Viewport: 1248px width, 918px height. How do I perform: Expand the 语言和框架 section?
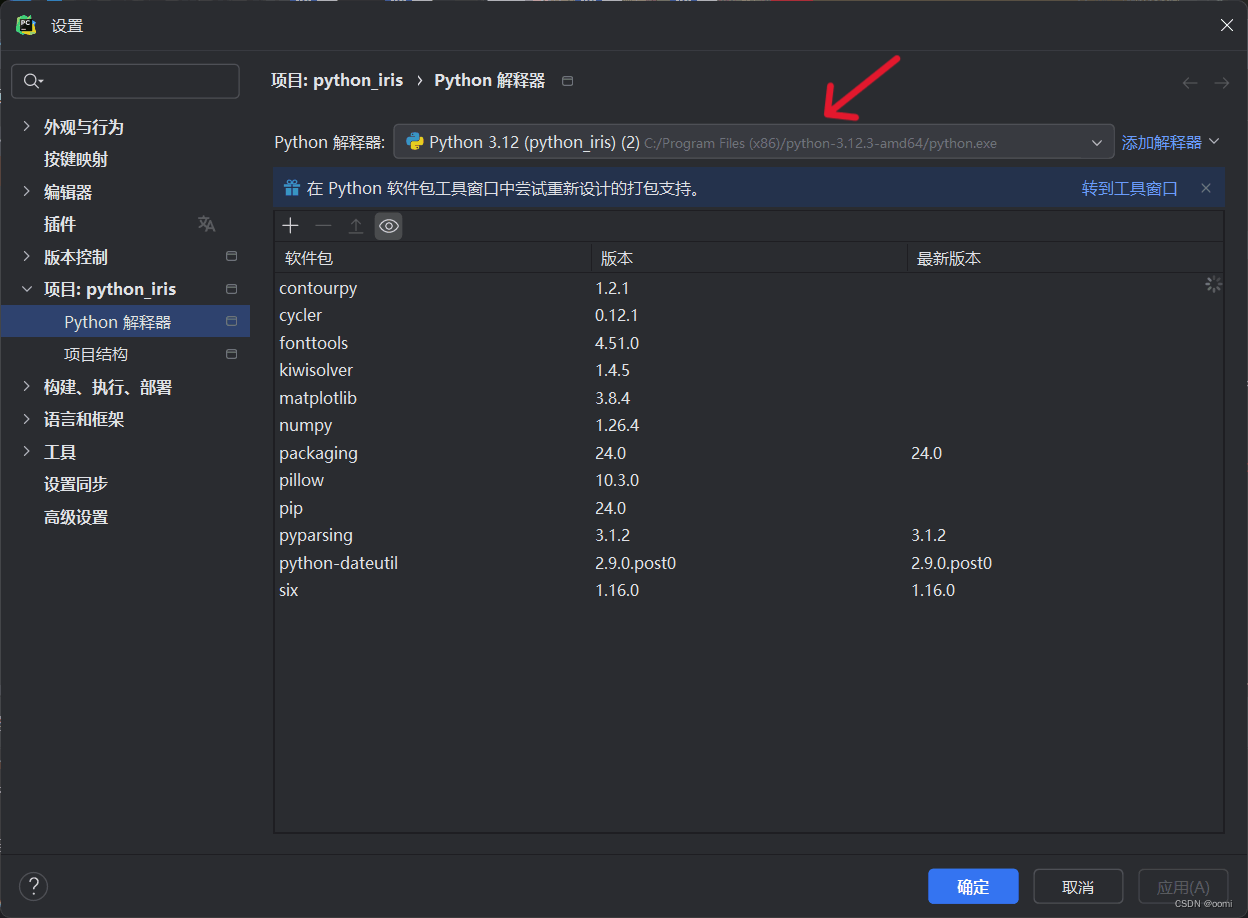(27, 419)
